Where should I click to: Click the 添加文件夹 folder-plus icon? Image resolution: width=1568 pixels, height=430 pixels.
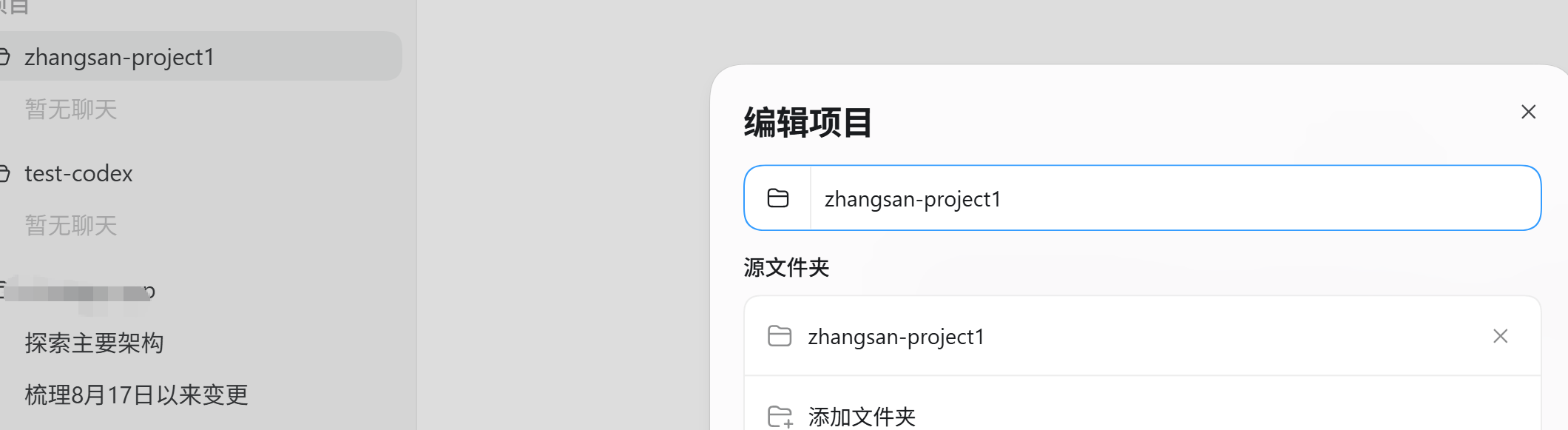pyautogui.click(x=780, y=417)
